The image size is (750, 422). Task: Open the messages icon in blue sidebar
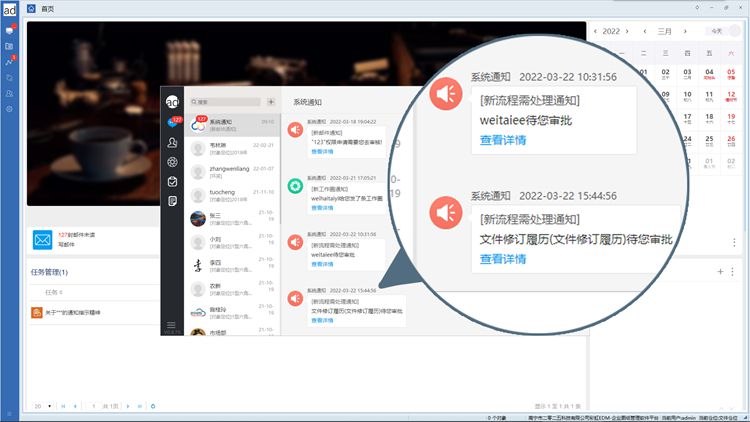tap(9, 30)
